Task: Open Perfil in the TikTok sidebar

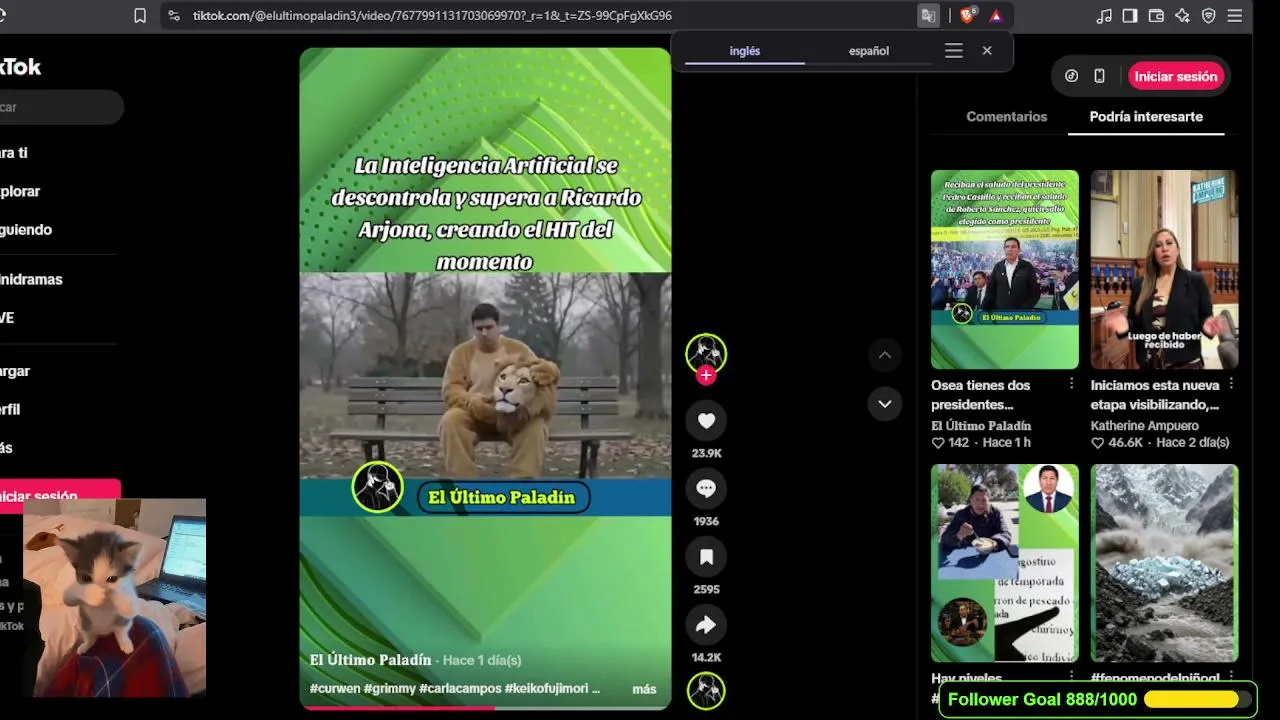Action: point(10,409)
